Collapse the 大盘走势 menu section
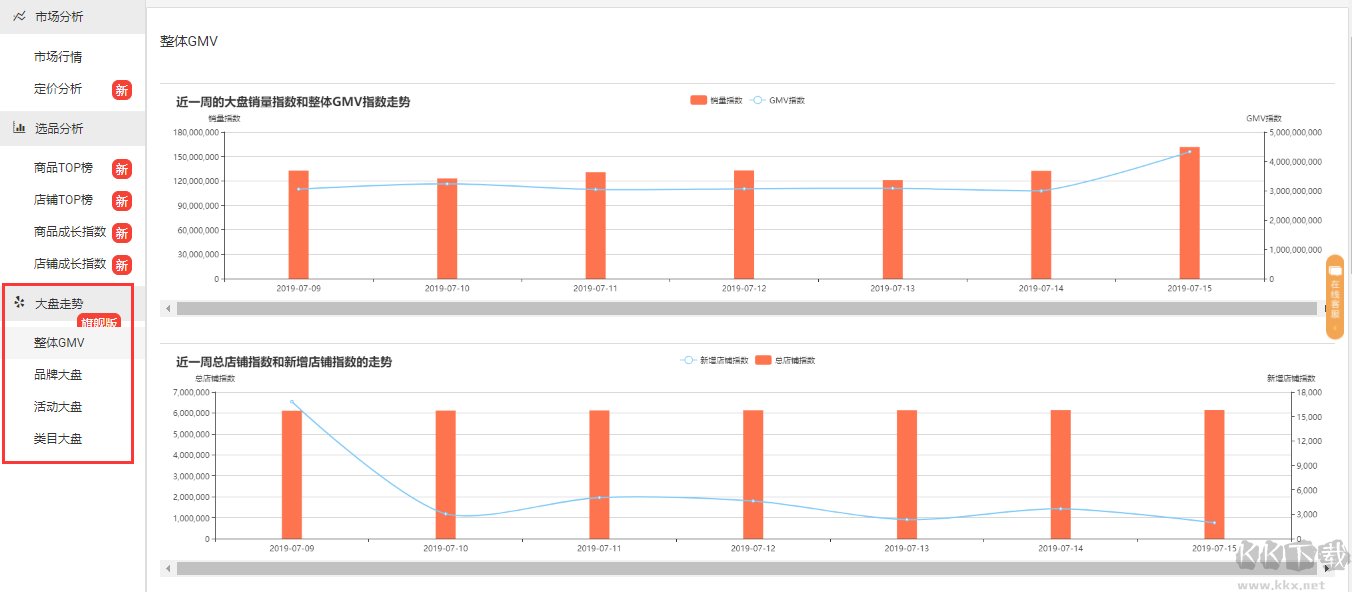 (73, 303)
